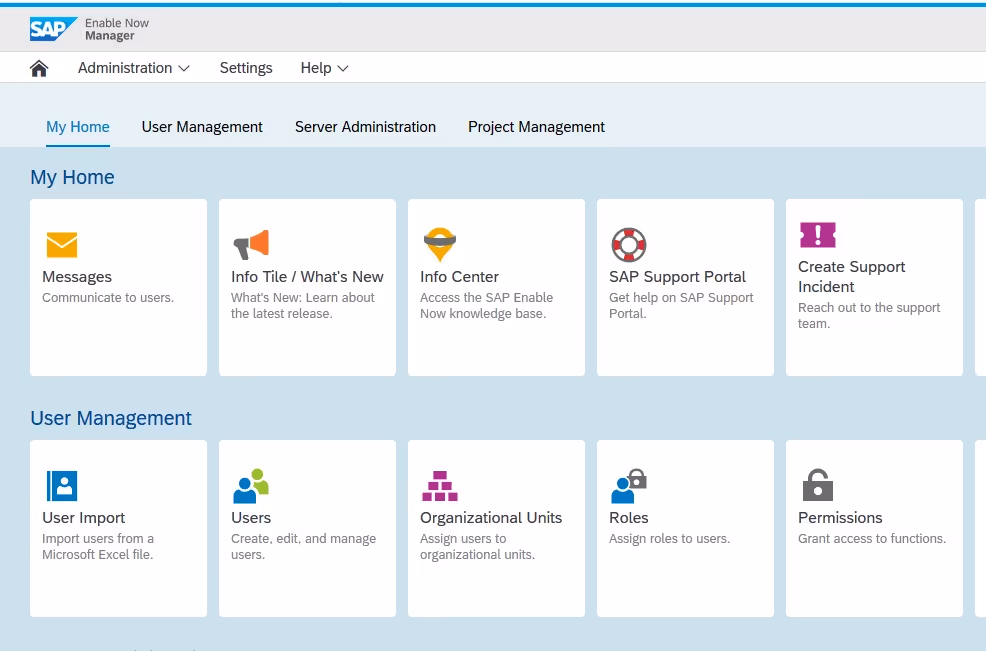The height and width of the screenshot is (651, 986).
Task: Open the Organizational Units tile title
Action: click(x=491, y=518)
